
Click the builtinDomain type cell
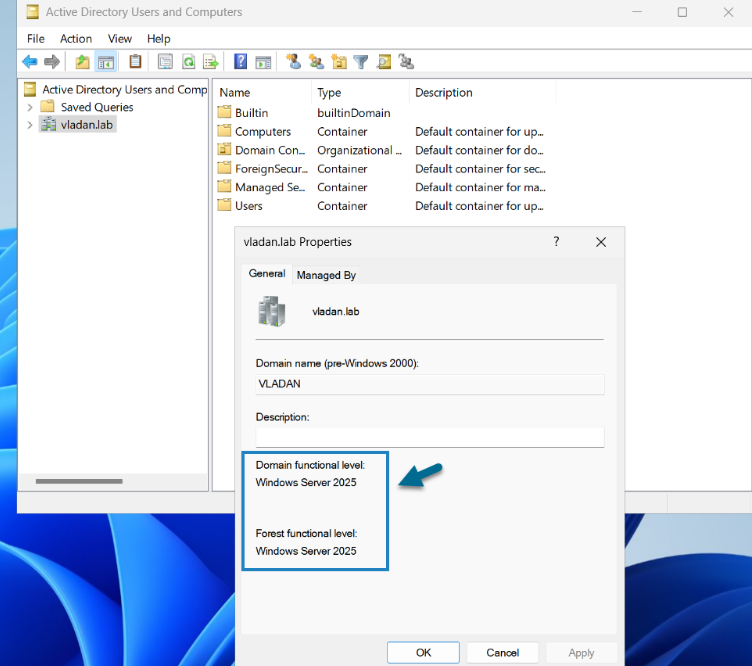pyautogui.click(x=353, y=113)
